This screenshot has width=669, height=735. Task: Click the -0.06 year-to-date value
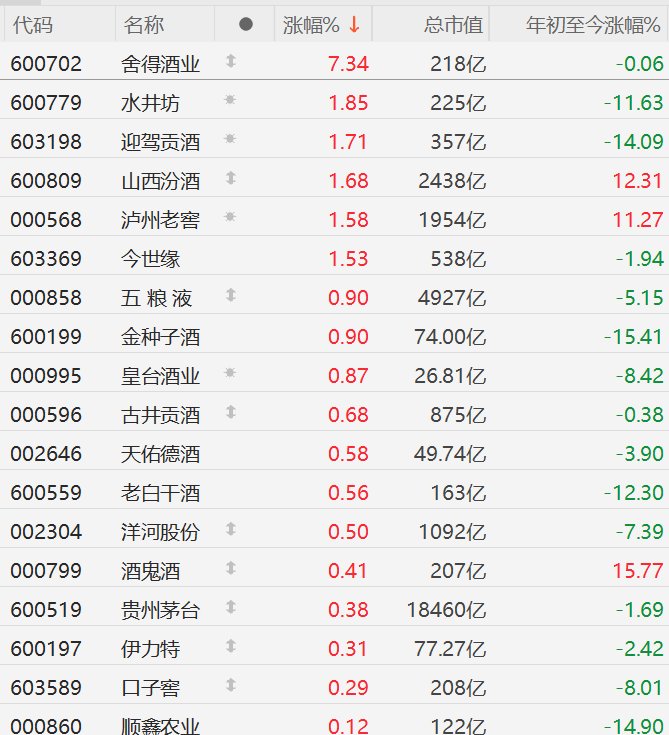[639, 64]
